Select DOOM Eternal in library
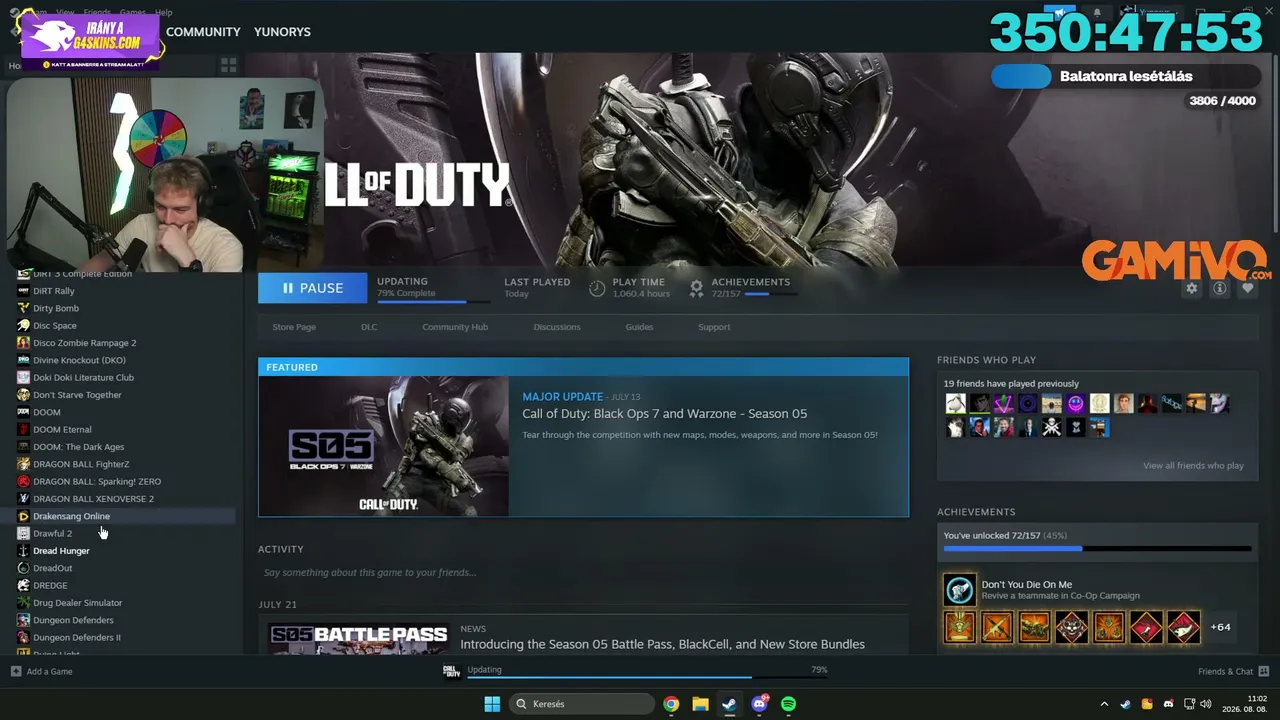The height and width of the screenshot is (720, 1280). click(x=62, y=429)
